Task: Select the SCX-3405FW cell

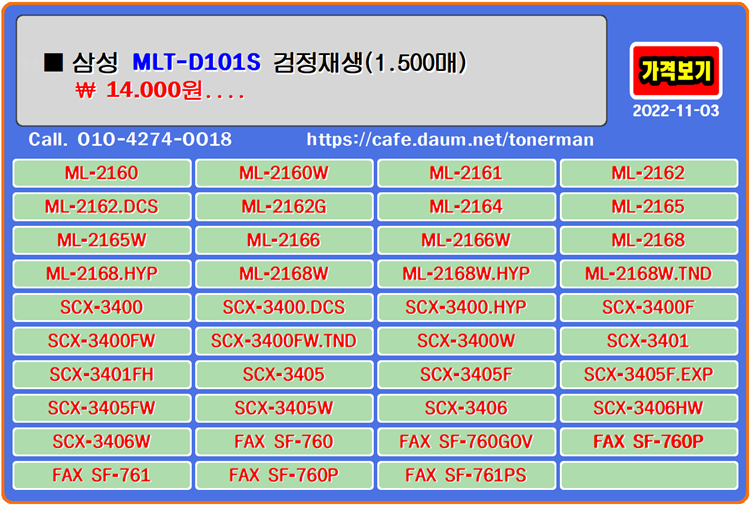Action: tap(102, 408)
